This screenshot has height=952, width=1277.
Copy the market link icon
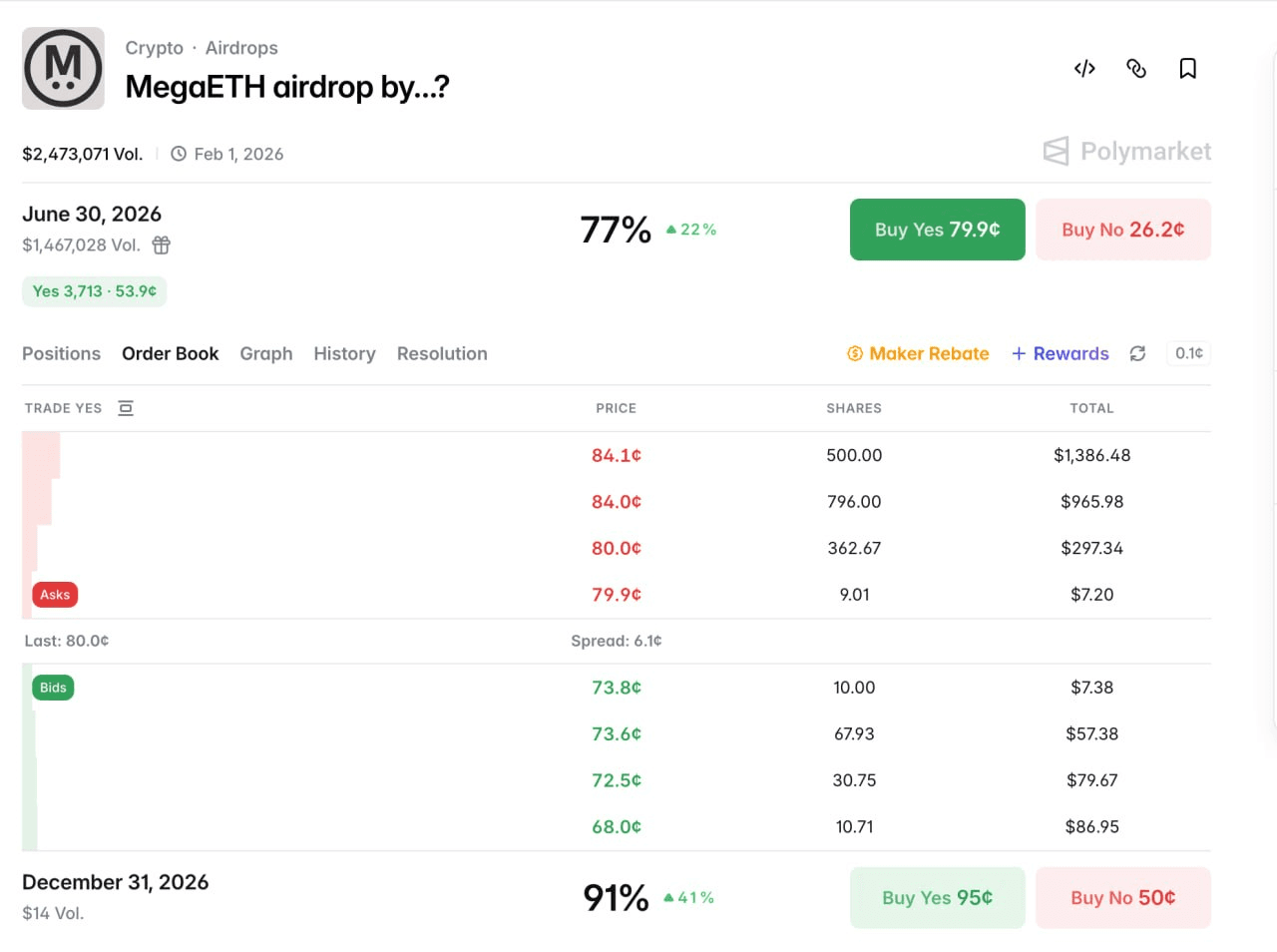1136,69
